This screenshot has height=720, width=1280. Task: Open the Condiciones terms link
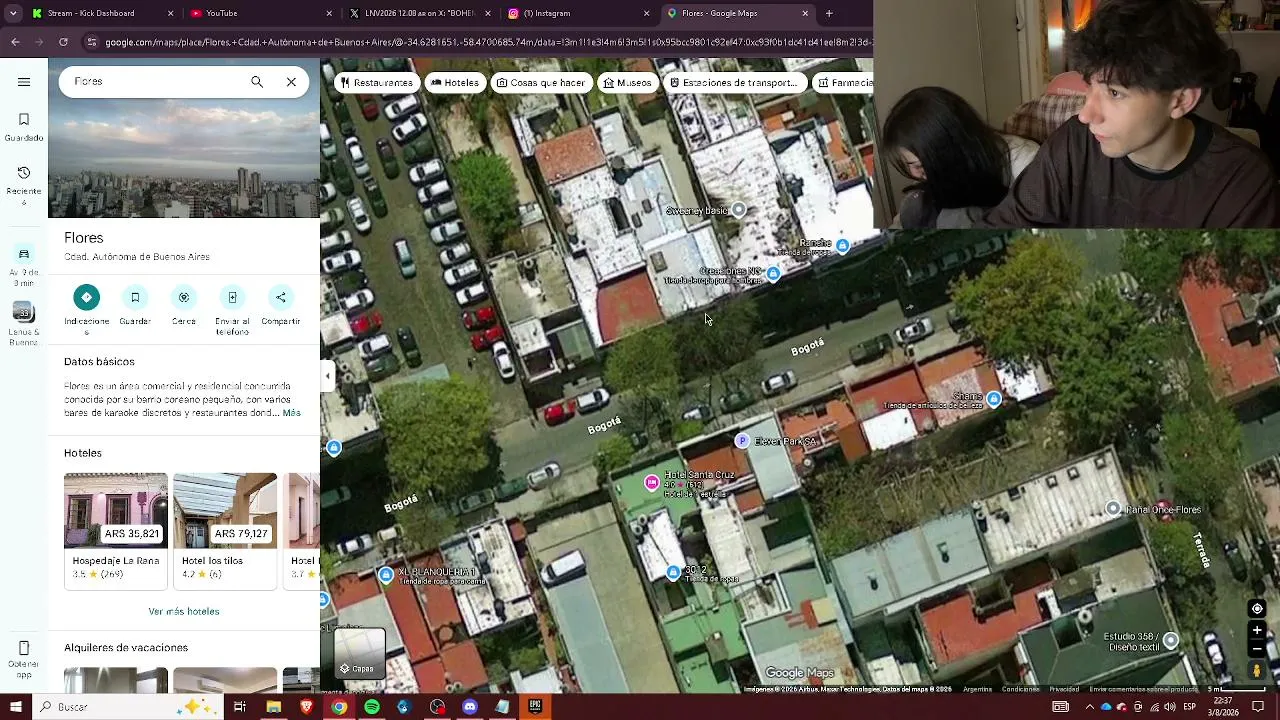[1021, 689]
